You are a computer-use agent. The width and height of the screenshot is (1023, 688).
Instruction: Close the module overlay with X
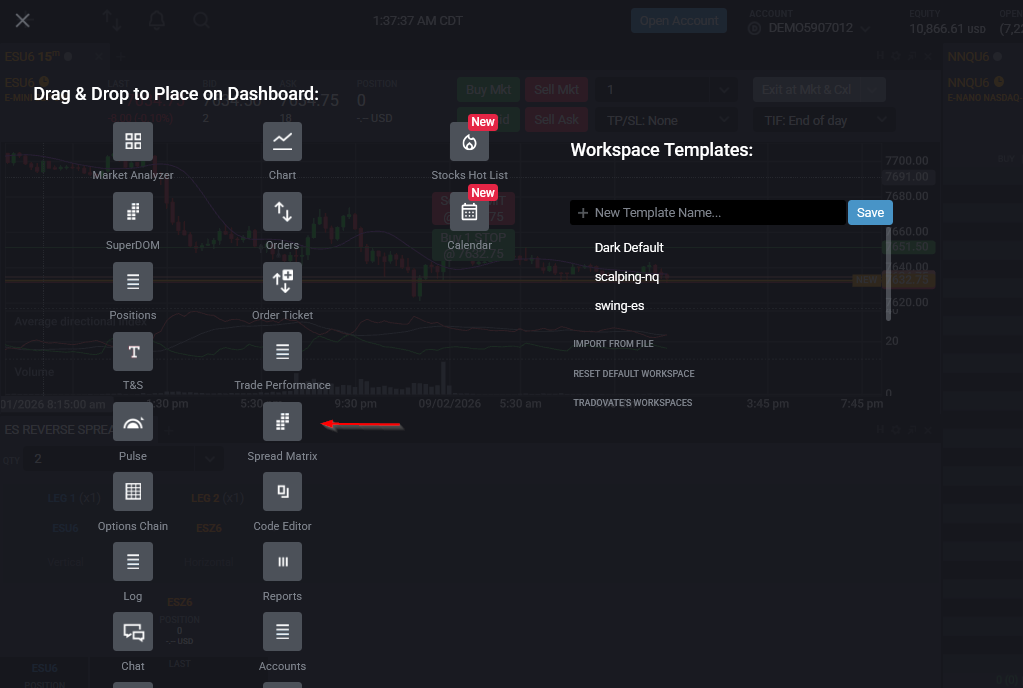23,21
